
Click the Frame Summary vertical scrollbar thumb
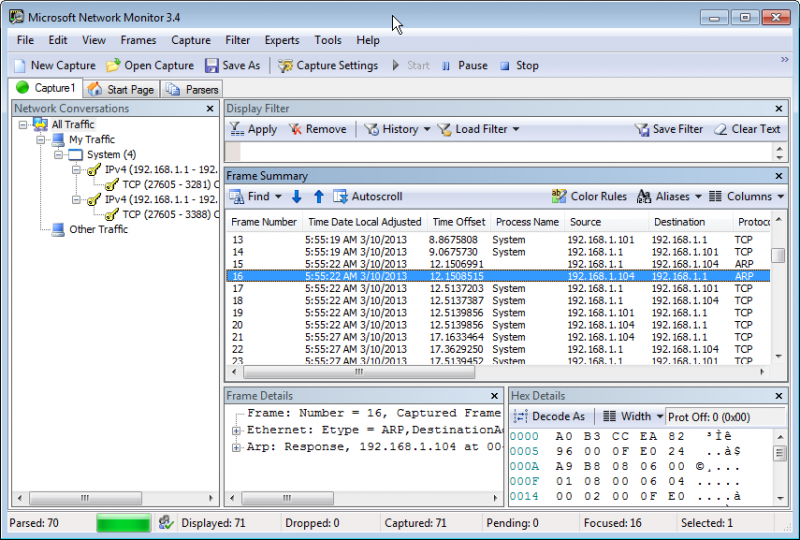click(778, 255)
